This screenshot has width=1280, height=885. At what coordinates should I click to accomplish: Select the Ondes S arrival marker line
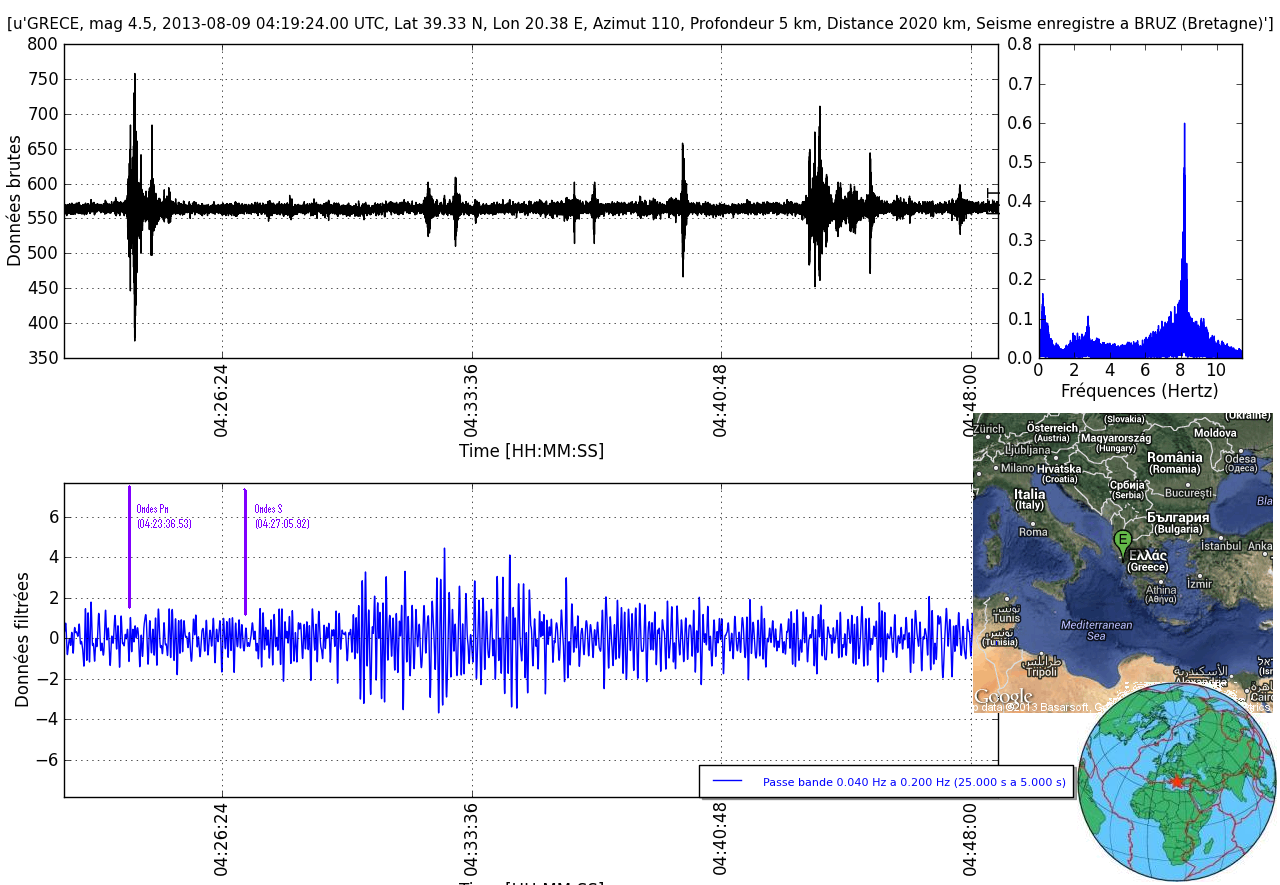tap(245, 551)
